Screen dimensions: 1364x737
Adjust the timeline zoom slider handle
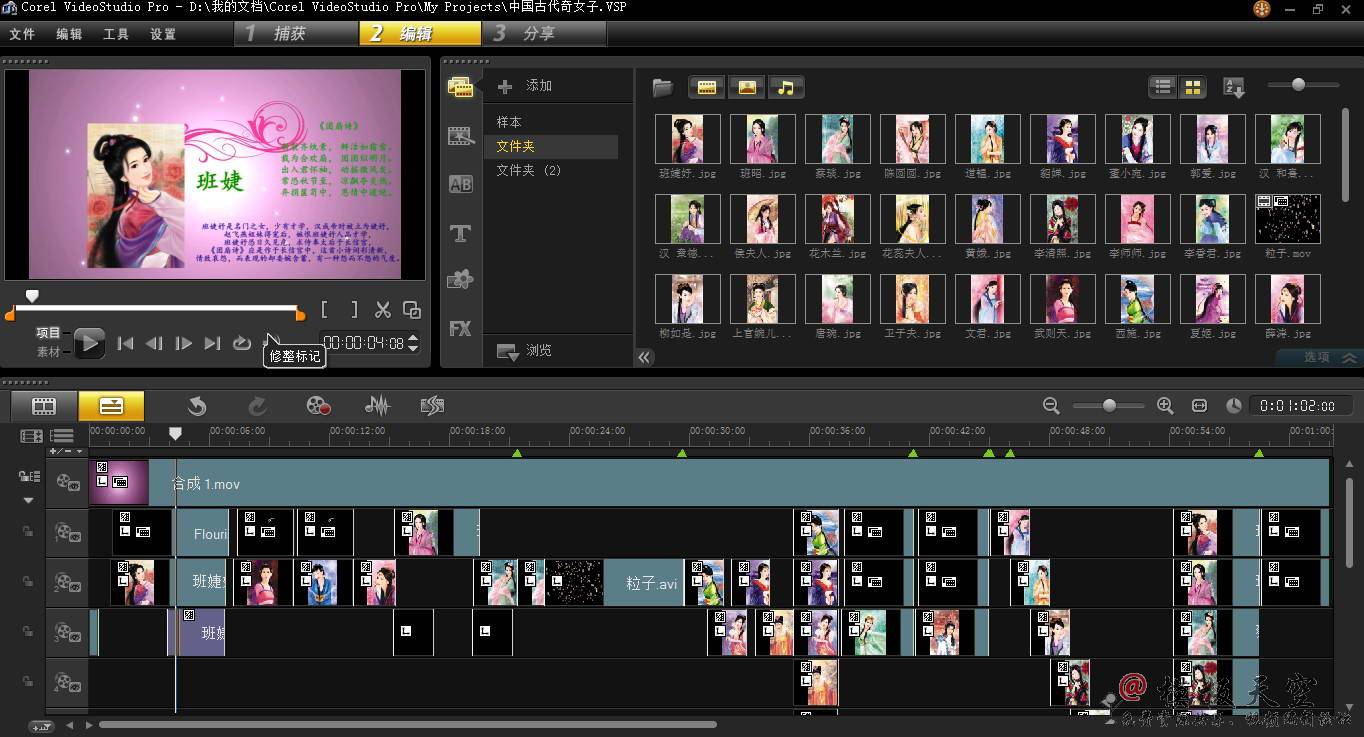click(1108, 405)
